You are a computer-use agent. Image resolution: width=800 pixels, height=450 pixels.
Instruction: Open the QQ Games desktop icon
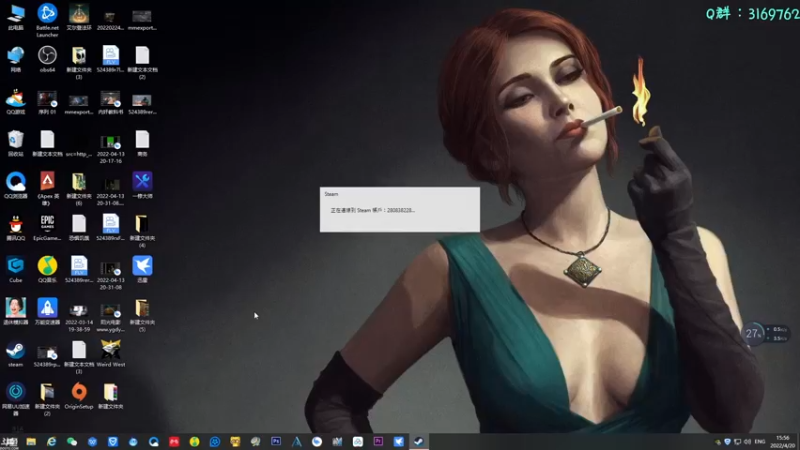(16, 101)
